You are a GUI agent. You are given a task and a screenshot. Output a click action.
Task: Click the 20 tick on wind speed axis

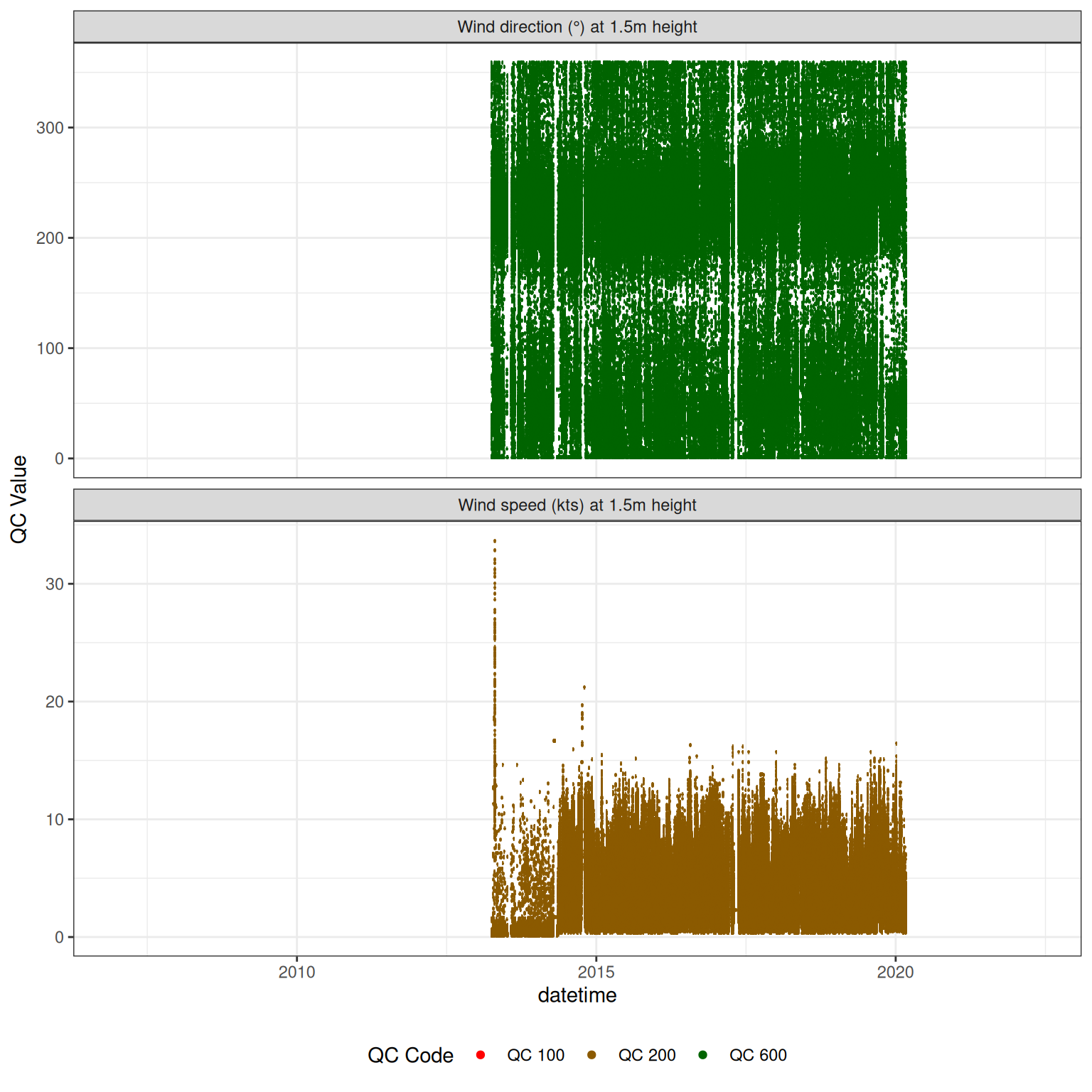point(54,702)
